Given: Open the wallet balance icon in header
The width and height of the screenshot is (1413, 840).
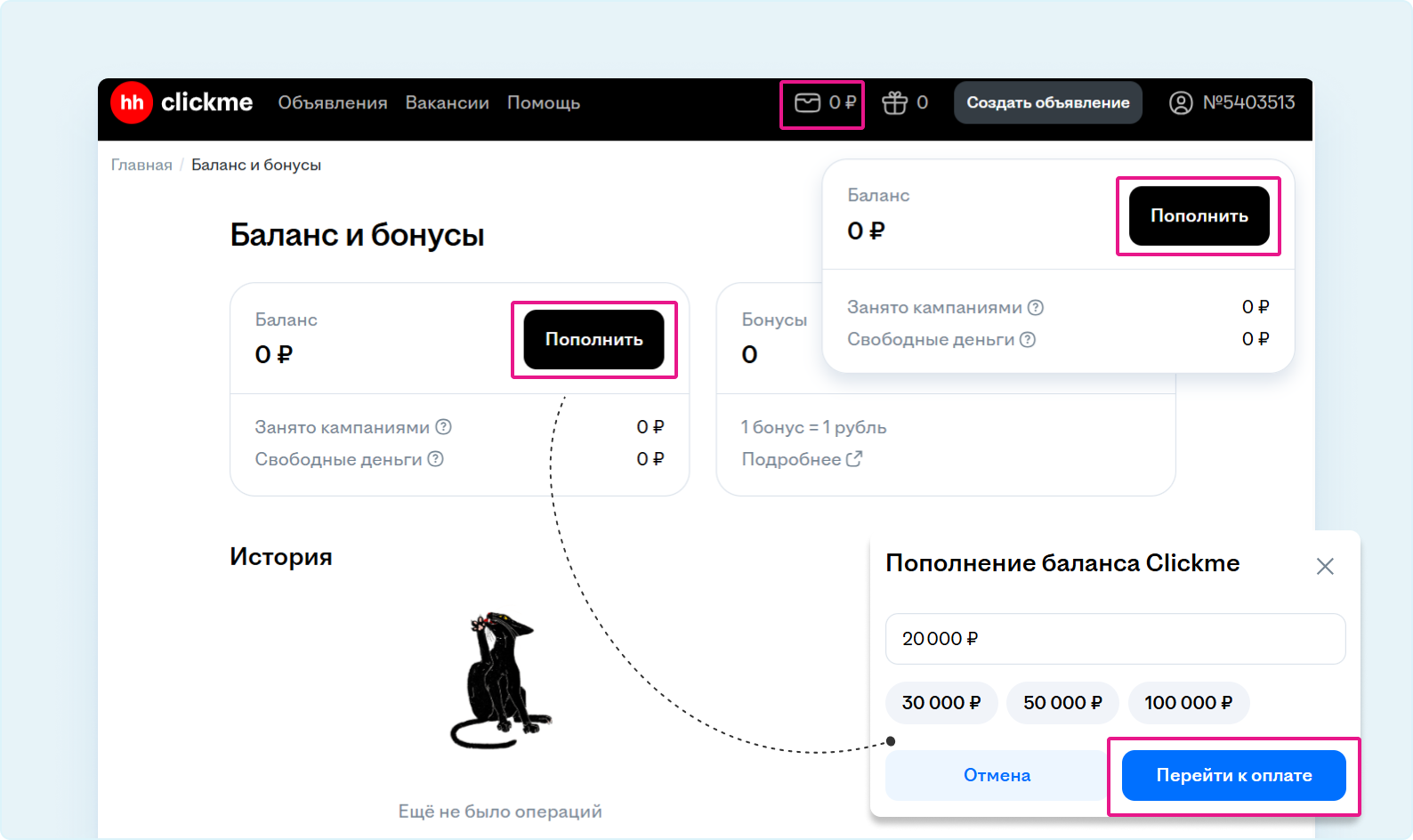Looking at the screenshot, I should click(x=807, y=103).
